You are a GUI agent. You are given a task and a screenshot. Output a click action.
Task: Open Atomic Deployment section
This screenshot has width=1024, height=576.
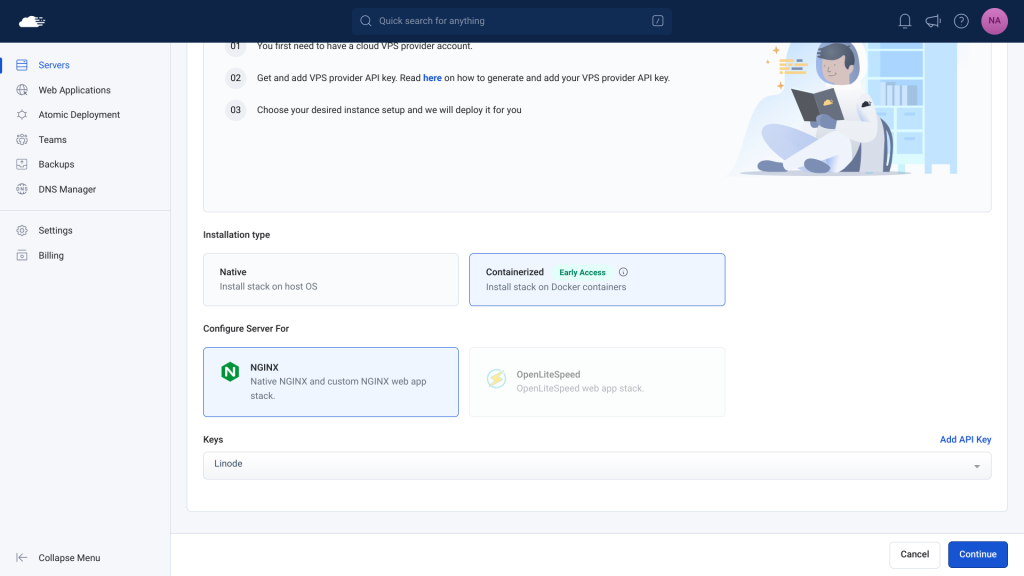tap(78, 115)
